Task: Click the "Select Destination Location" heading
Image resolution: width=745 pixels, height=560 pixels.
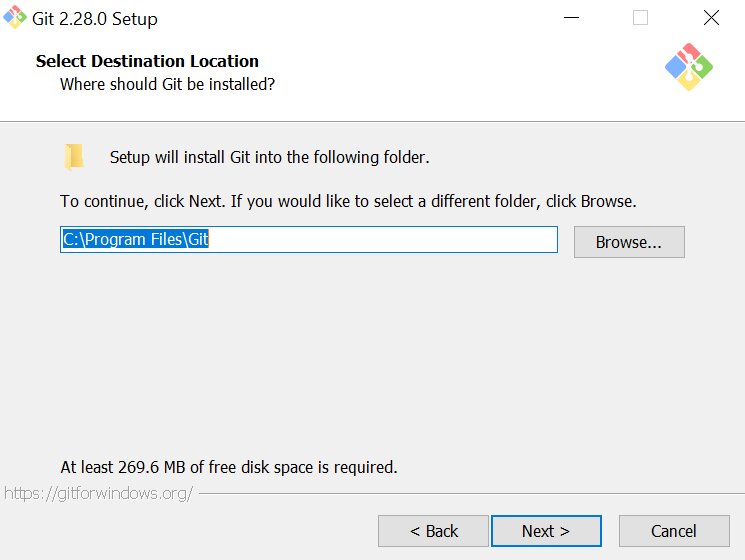Action: 147,61
